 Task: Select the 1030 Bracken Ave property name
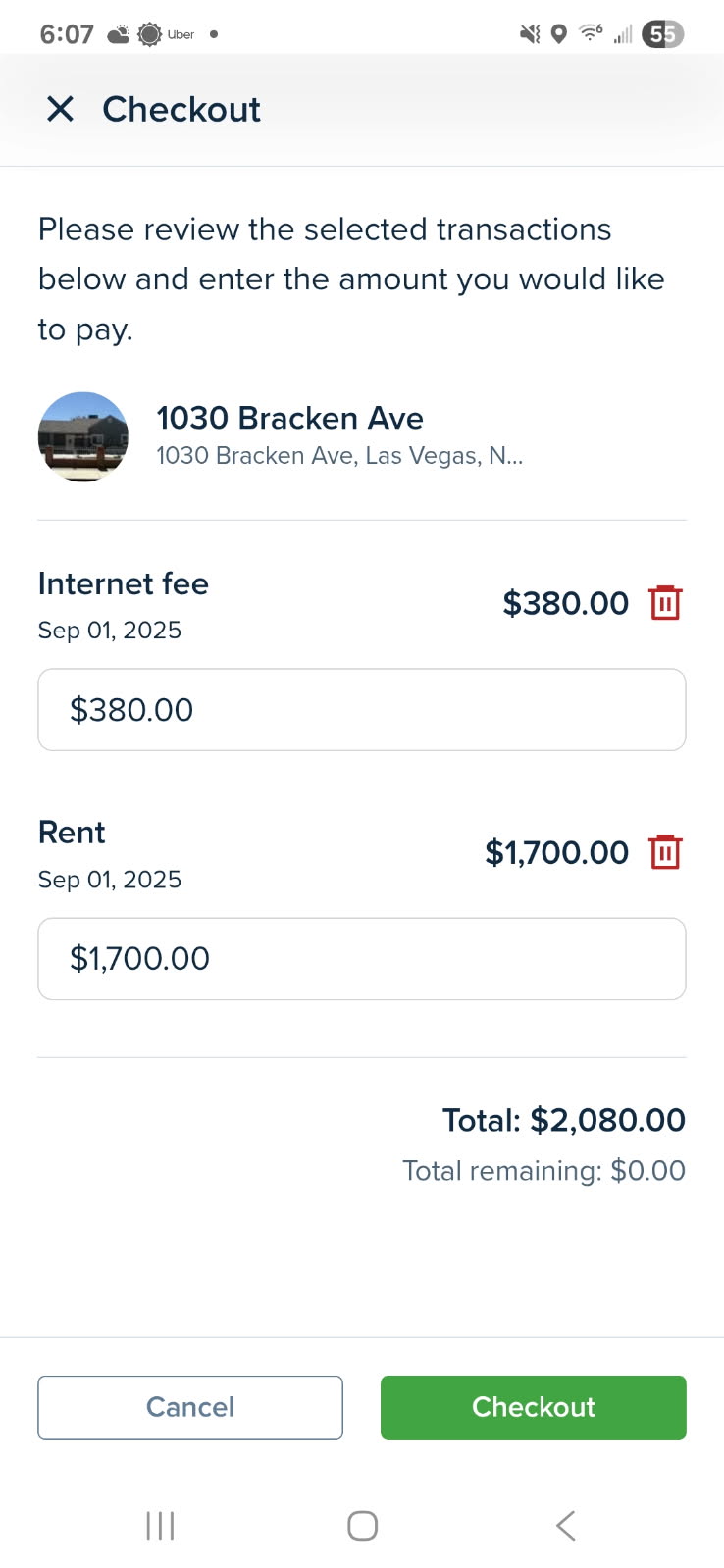[x=289, y=418]
